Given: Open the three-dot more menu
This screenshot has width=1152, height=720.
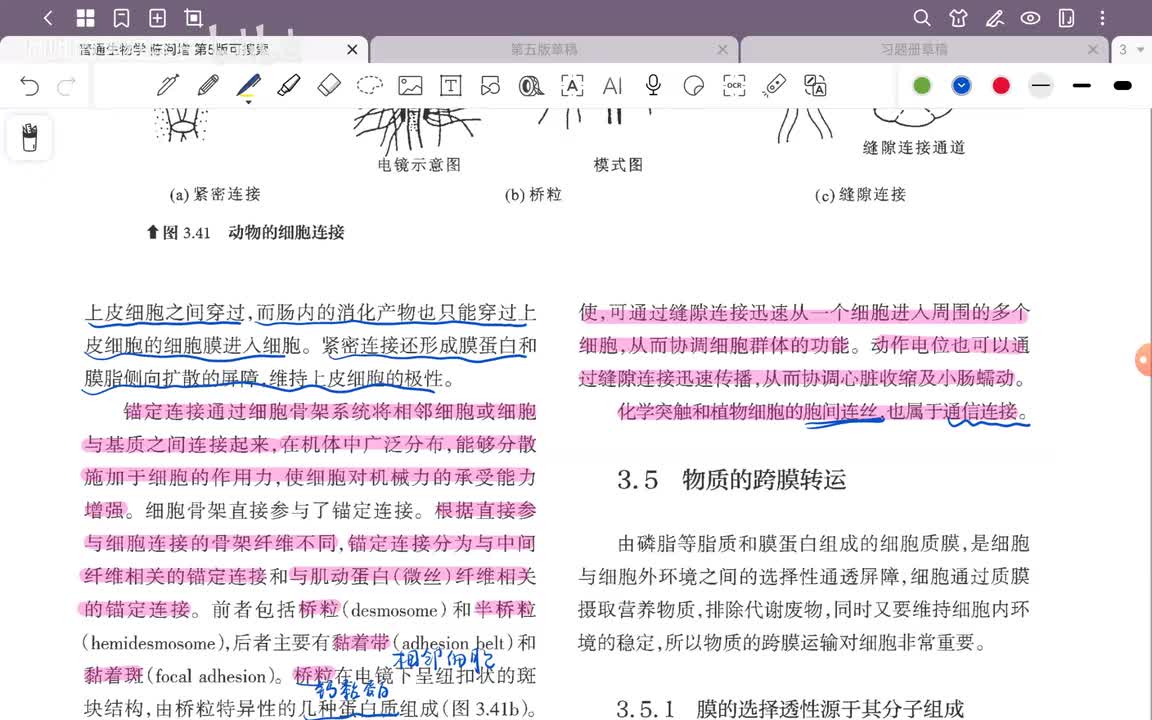Looking at the screenshot, I should click(1102, 18).
